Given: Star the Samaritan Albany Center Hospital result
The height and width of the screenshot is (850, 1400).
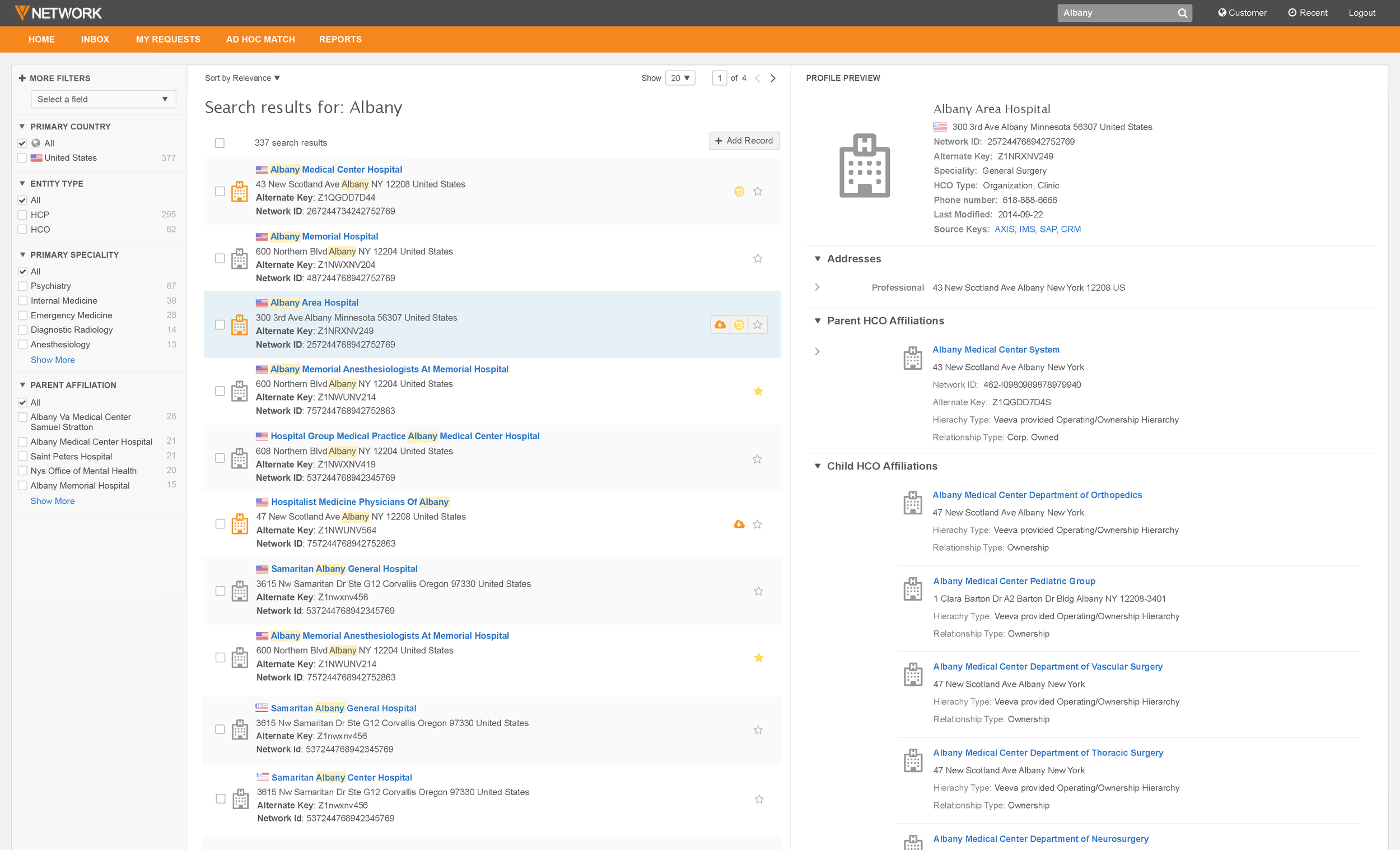Looking at the screenshot, I should pyautogui.click(x=759, y=800).
